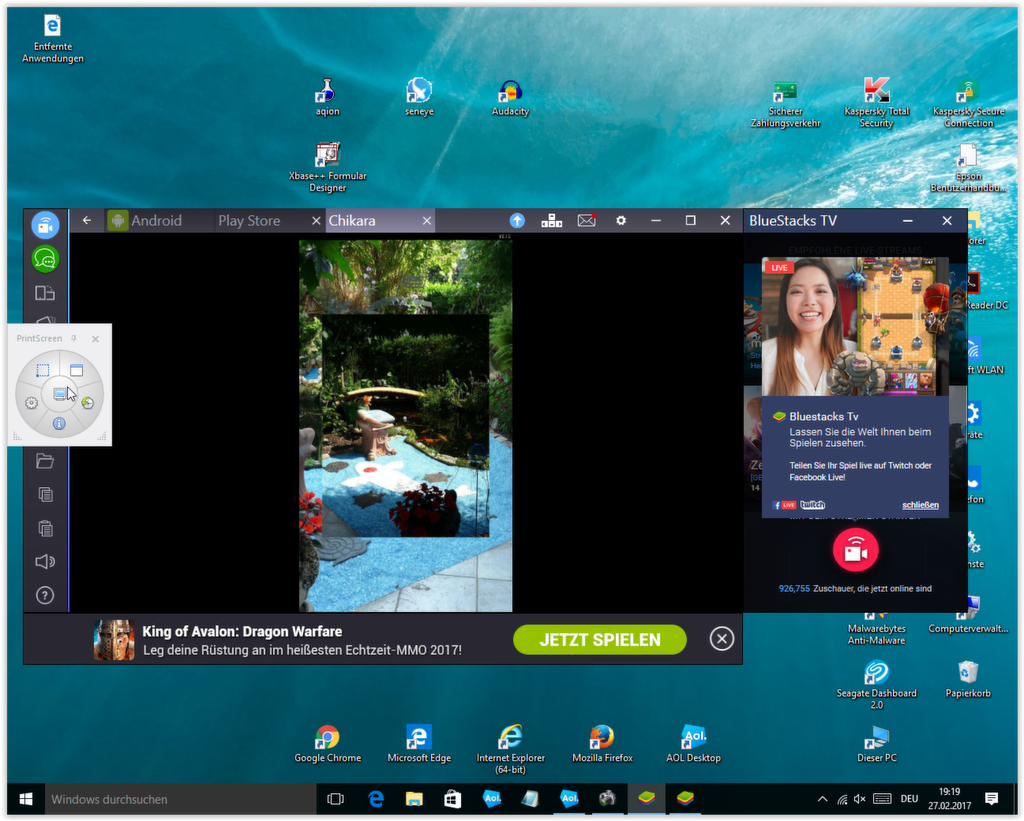
Task: Toggle the volume speaker in sidebar
Action: 45,561
